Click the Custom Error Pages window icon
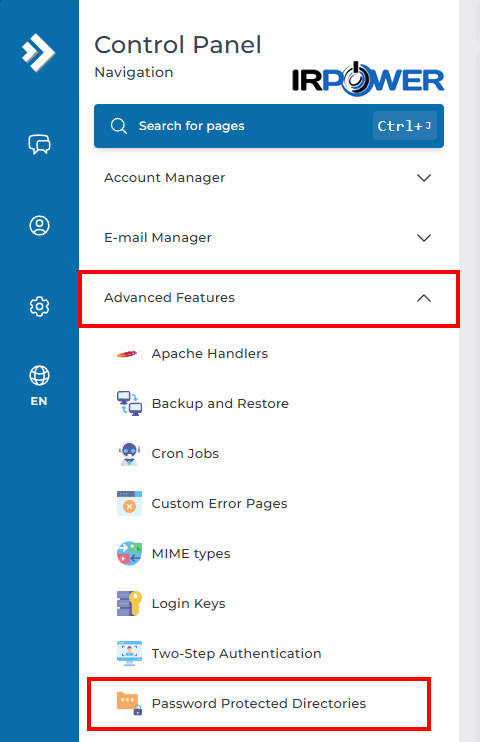Viewport: 480px width, 742px height. coord(129,503)
